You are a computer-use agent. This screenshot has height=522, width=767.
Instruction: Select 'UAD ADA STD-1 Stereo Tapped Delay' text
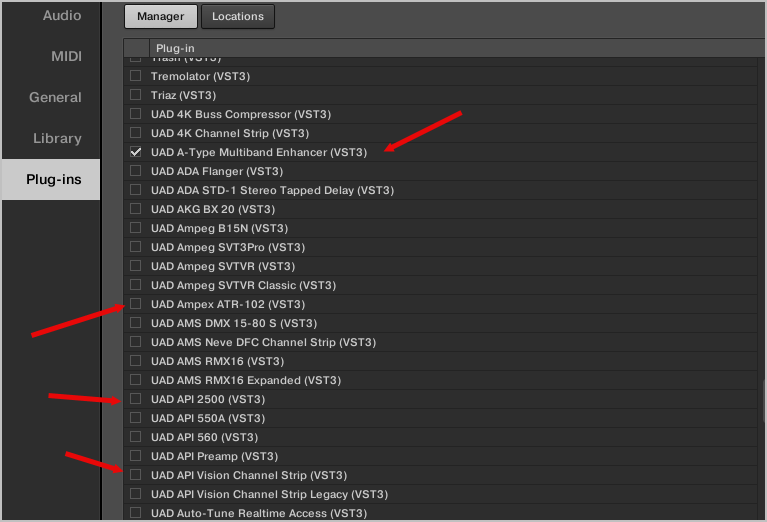[x=252, y=190]
